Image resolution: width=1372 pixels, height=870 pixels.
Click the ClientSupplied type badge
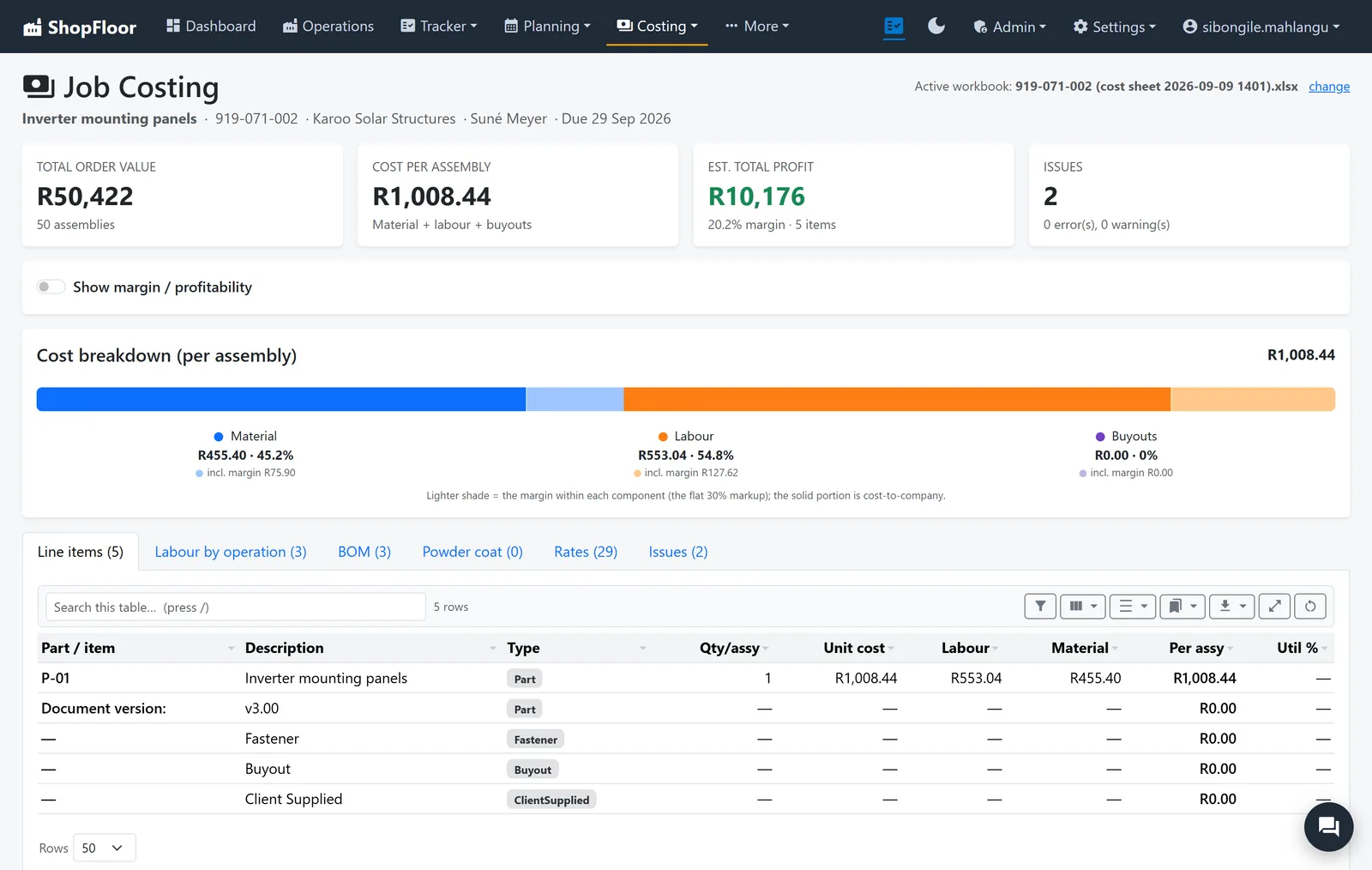click(551, 800)
